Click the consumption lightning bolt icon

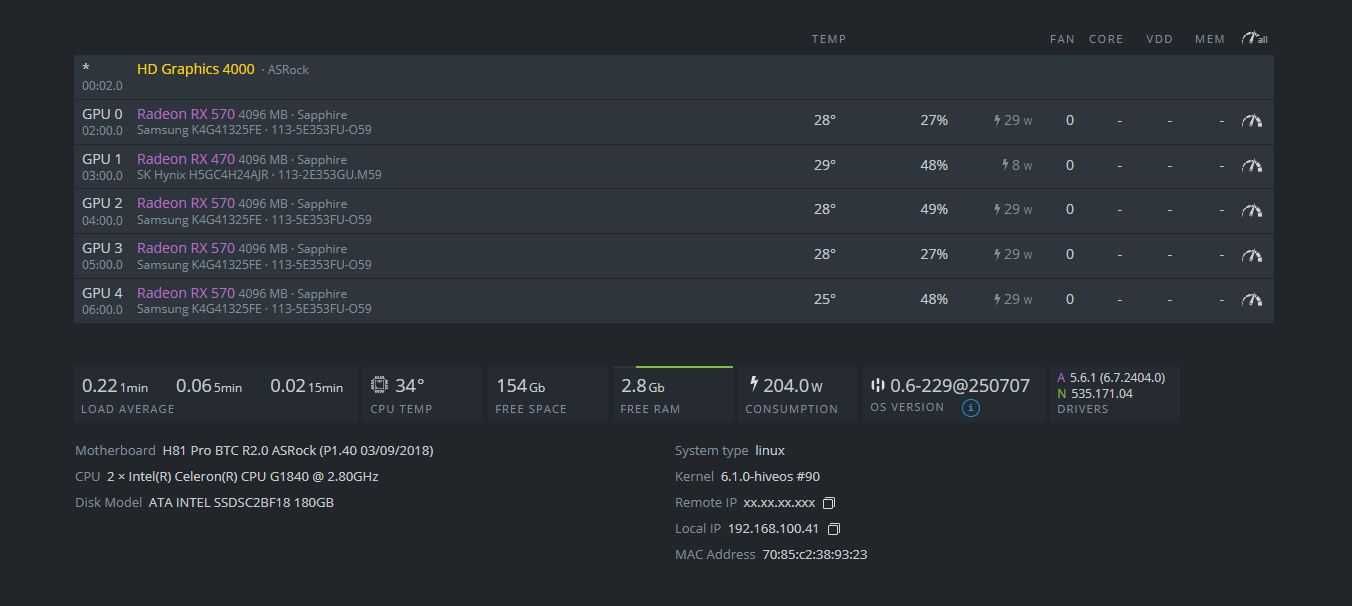pos(753,384)
